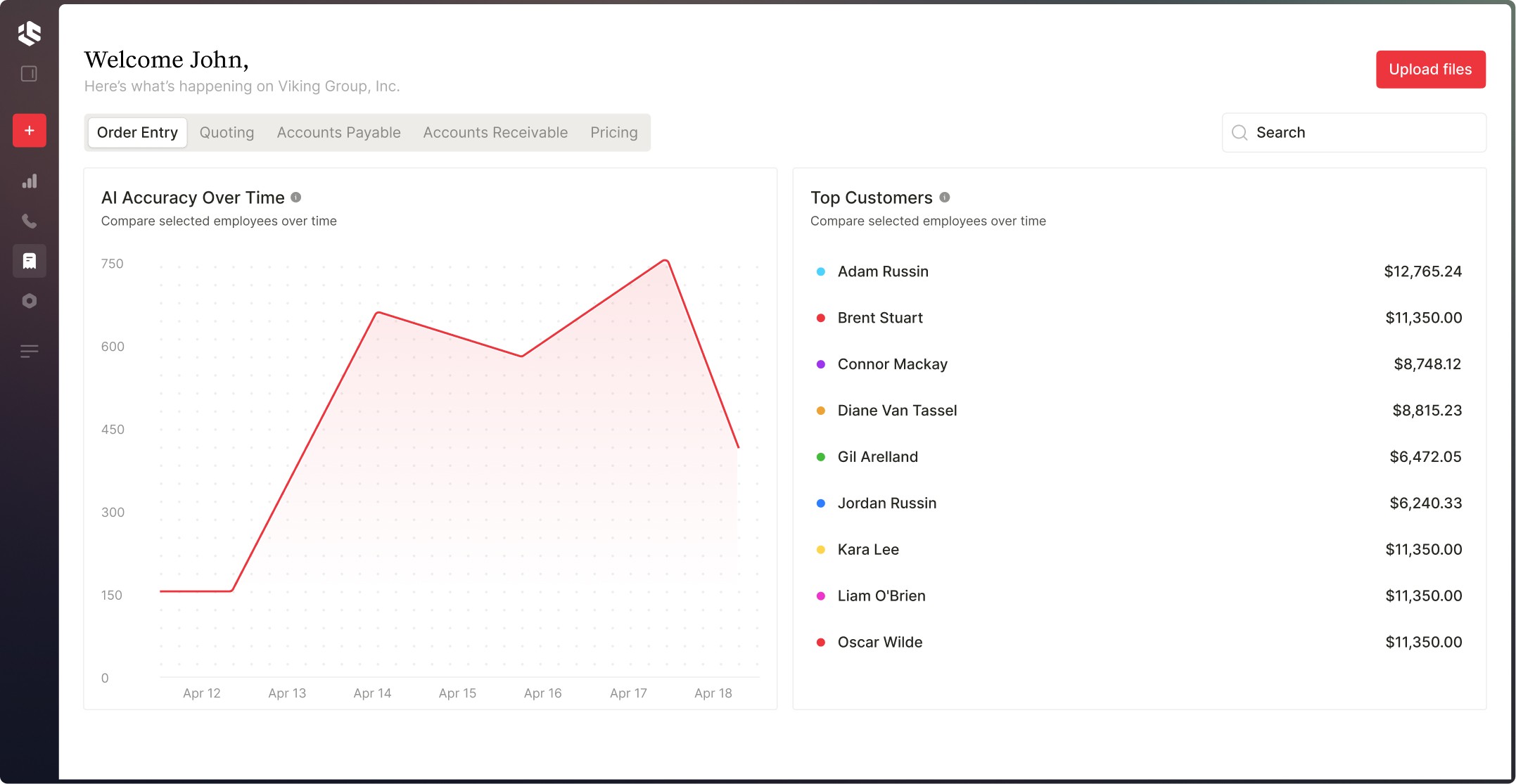
Task: Click info icon next to Top Customers
Action: click(945, 198)
